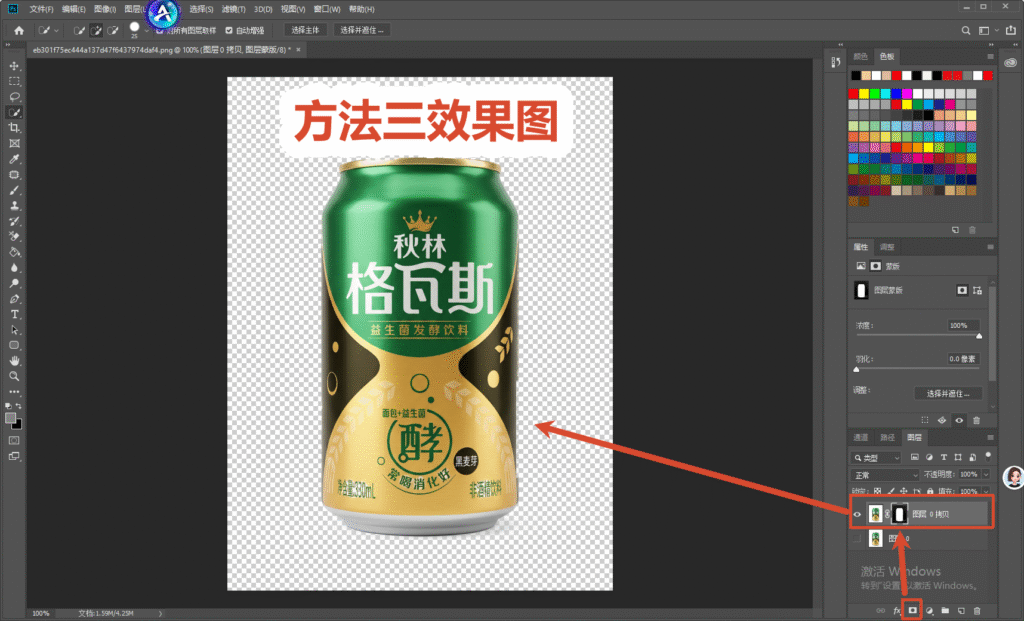Viewport: 1024px width, 621px height.
Task: Select the Pen tool
Action: coord(14,299)
